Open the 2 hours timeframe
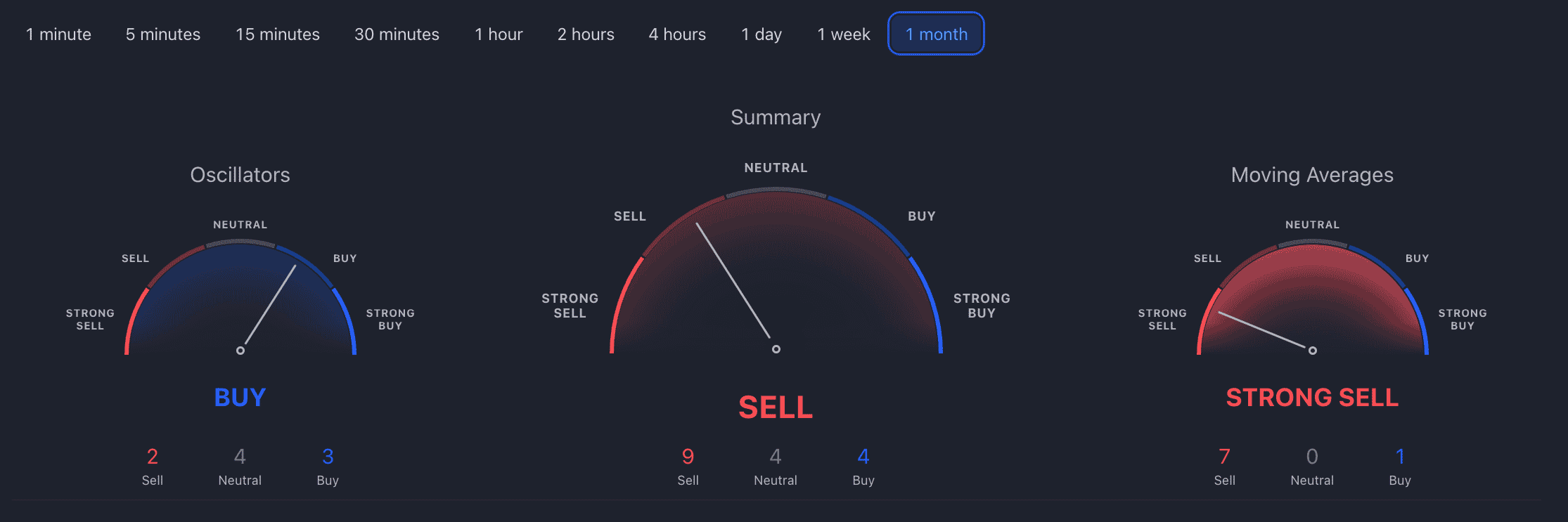Screen dimensions: 1568x522 586,34
